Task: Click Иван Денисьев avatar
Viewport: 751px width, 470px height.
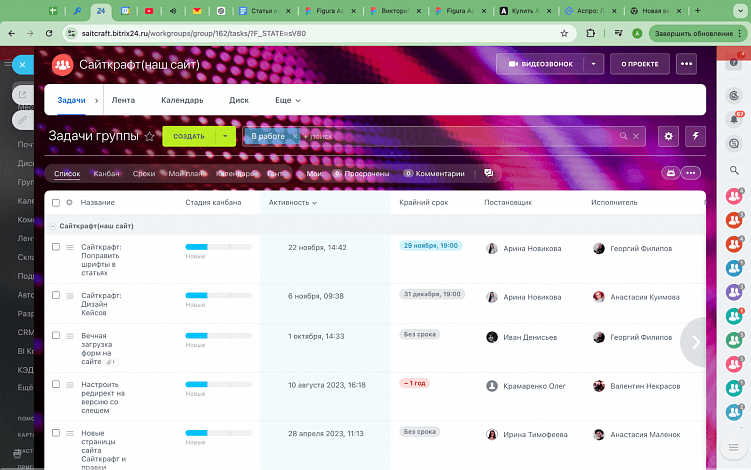Action: (492, 337)
